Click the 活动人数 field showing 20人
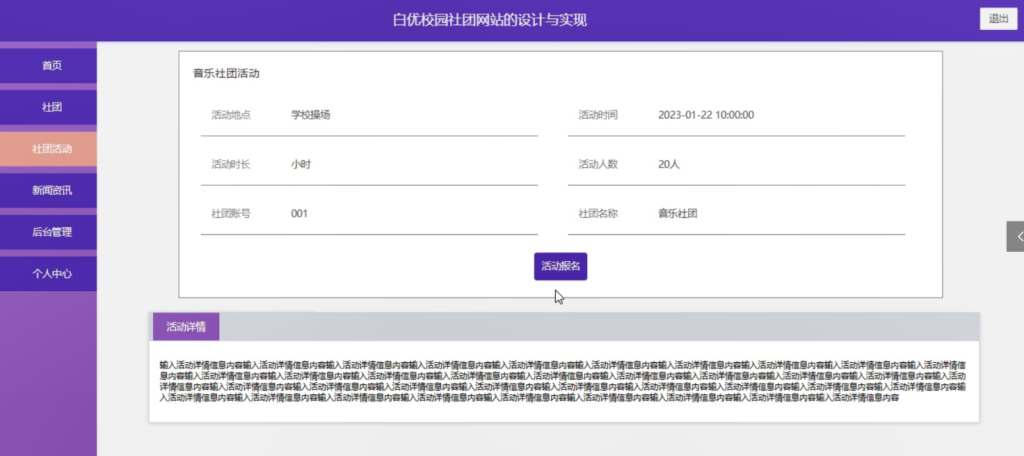The image size is (1024, 456). pos(736,165)
